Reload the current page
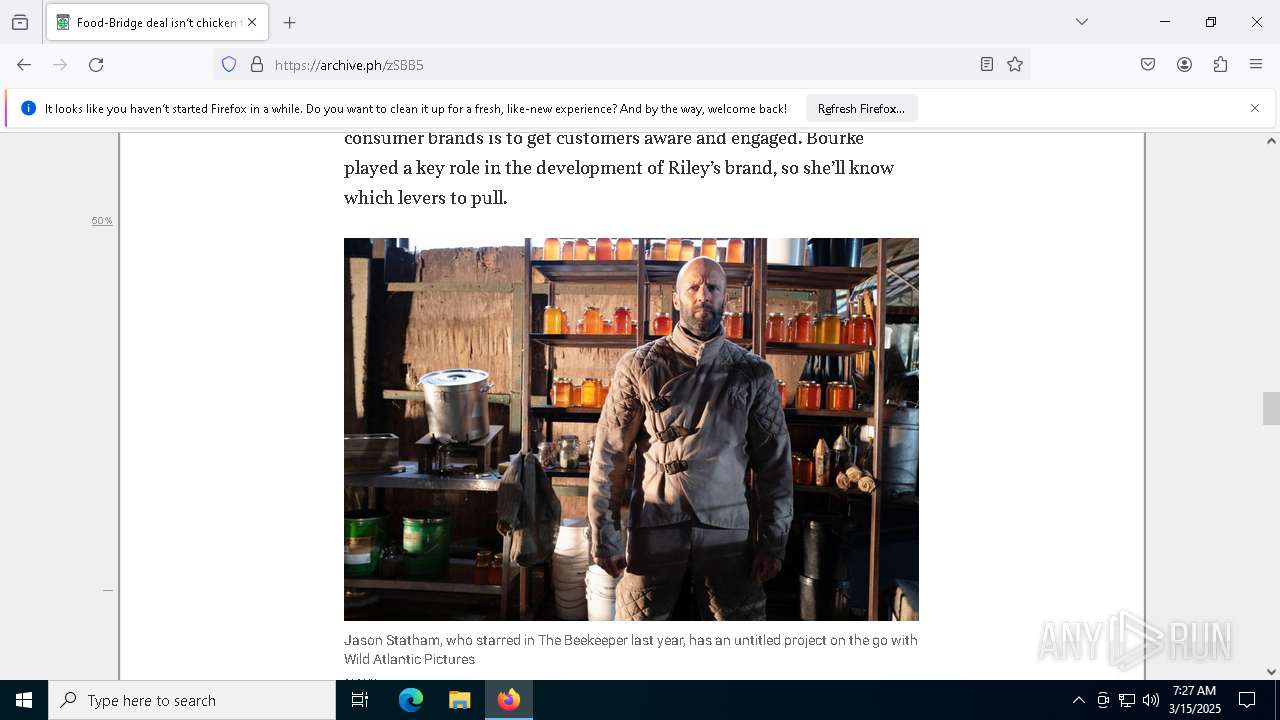This screenshot has height=720, width=1280. 96,64
